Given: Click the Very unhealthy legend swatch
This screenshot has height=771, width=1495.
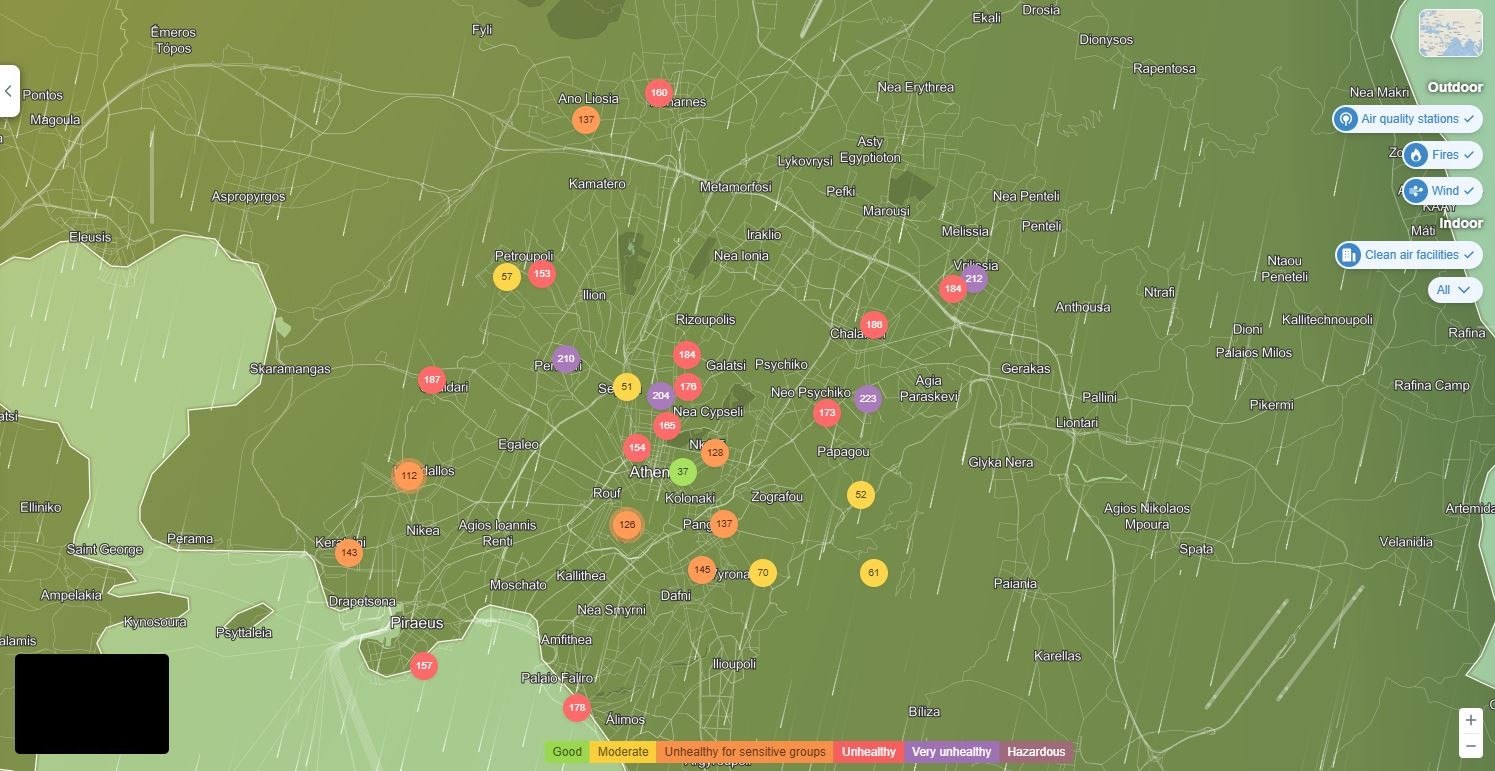Looking at the screenshot, I should pyautogui.click(x=950, y=752).
